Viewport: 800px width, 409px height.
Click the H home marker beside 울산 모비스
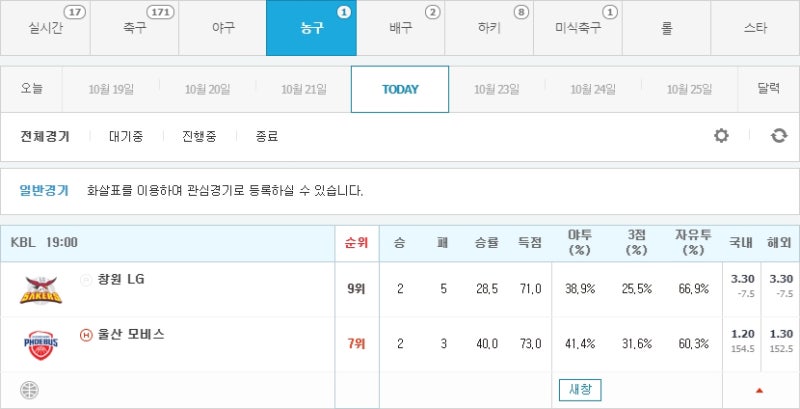tap(86, 335)
